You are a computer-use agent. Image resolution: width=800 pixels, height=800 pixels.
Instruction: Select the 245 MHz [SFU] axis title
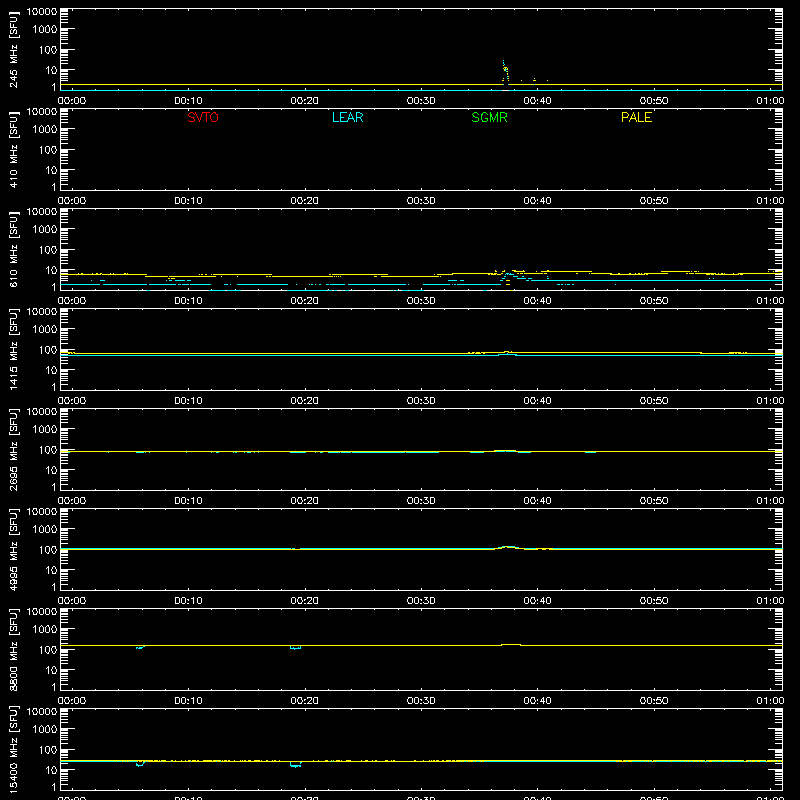click(13, 49)
